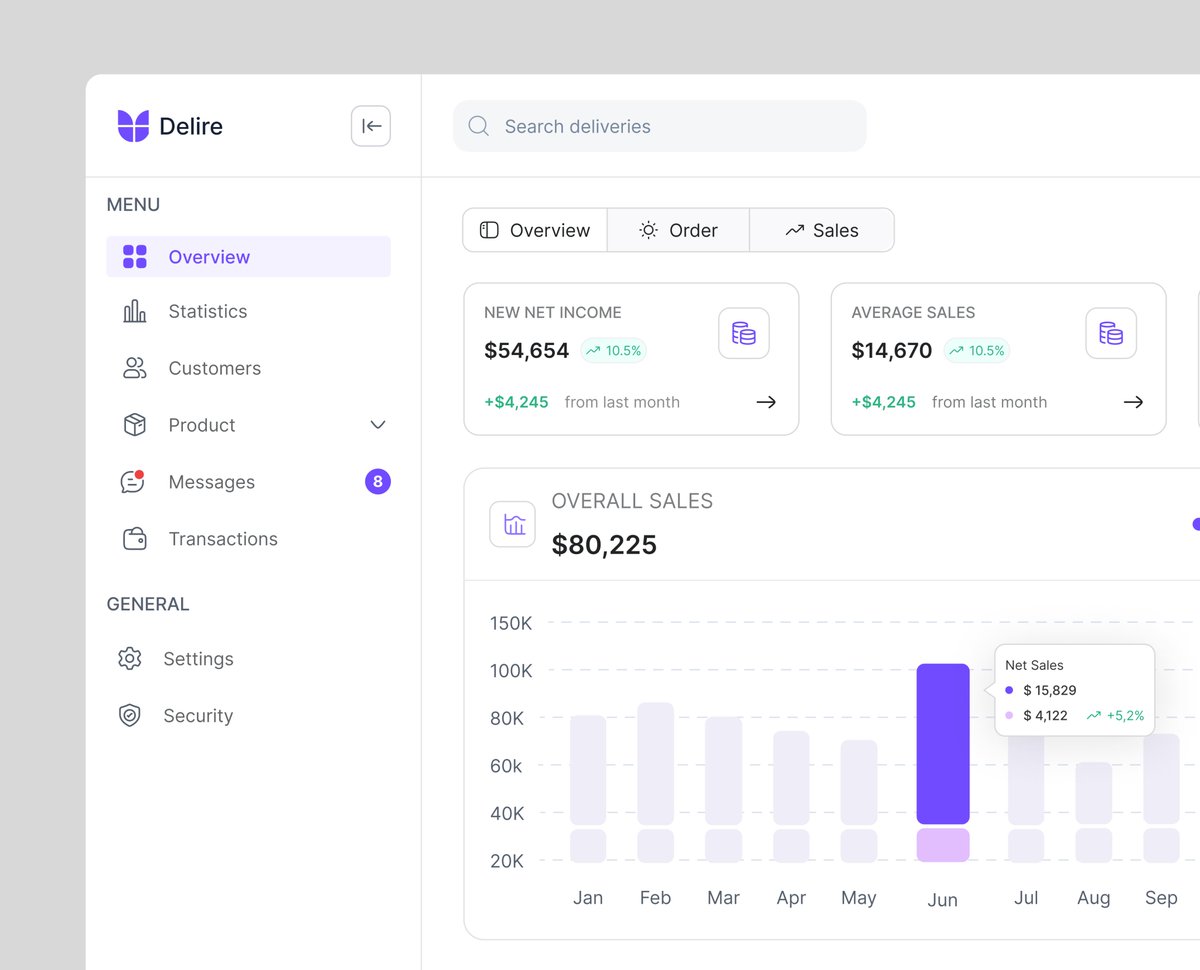
Task: Open the Settings gear icon
Action: (x=129, y=658)
